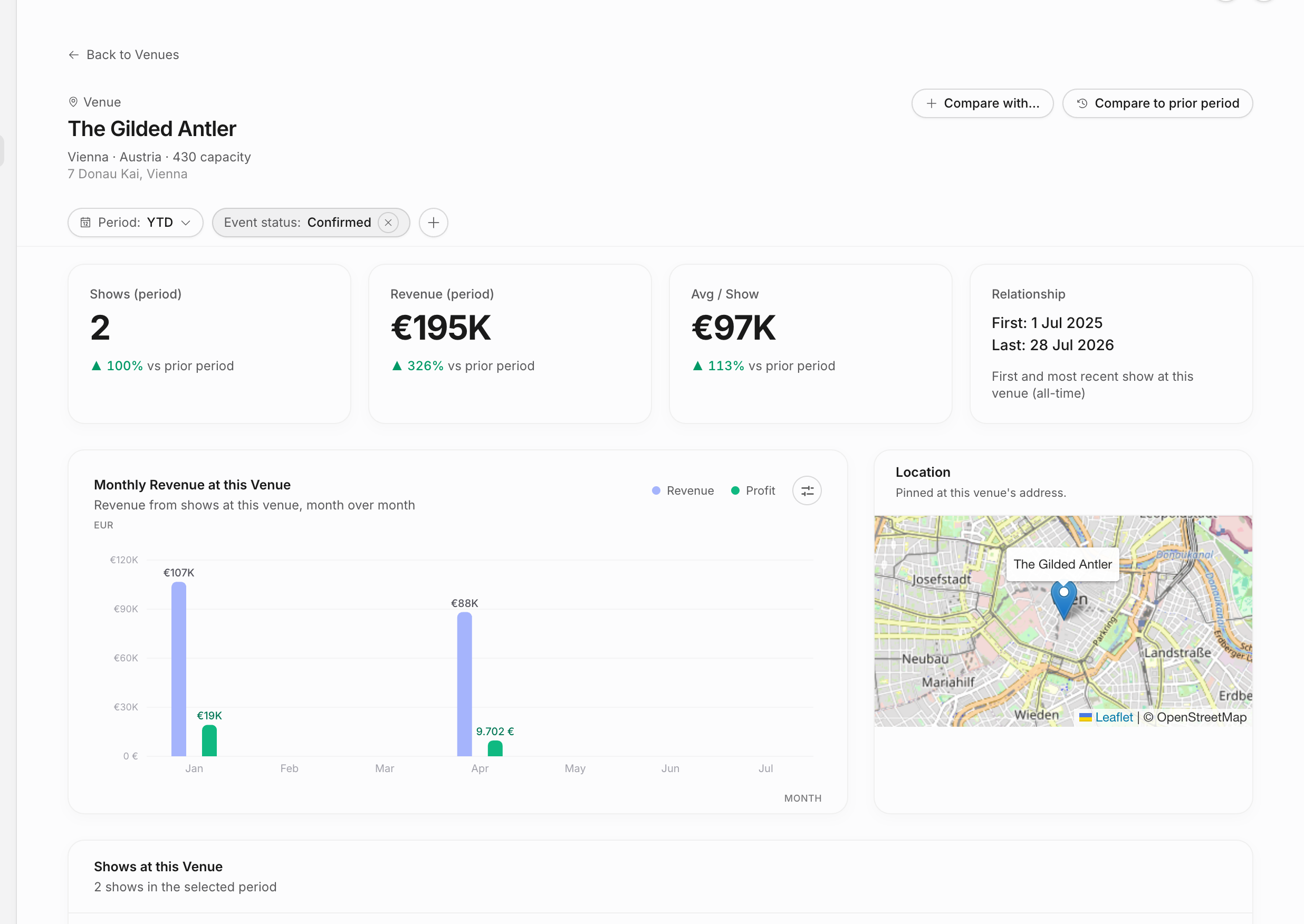Go back to Venues
Screen dimensions: 1304x924
coord(123,55)
